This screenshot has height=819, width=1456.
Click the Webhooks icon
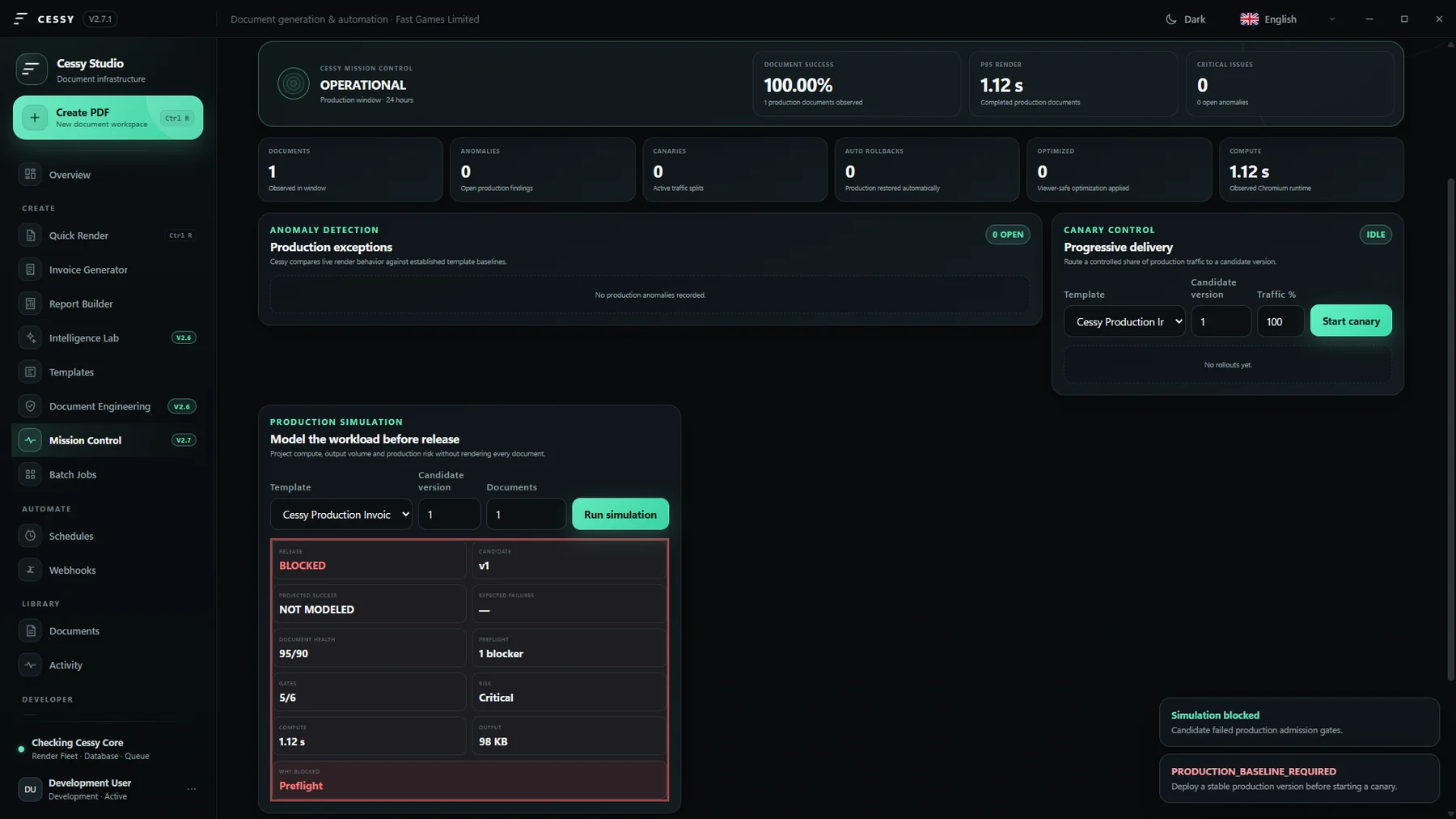coord(30,570)
